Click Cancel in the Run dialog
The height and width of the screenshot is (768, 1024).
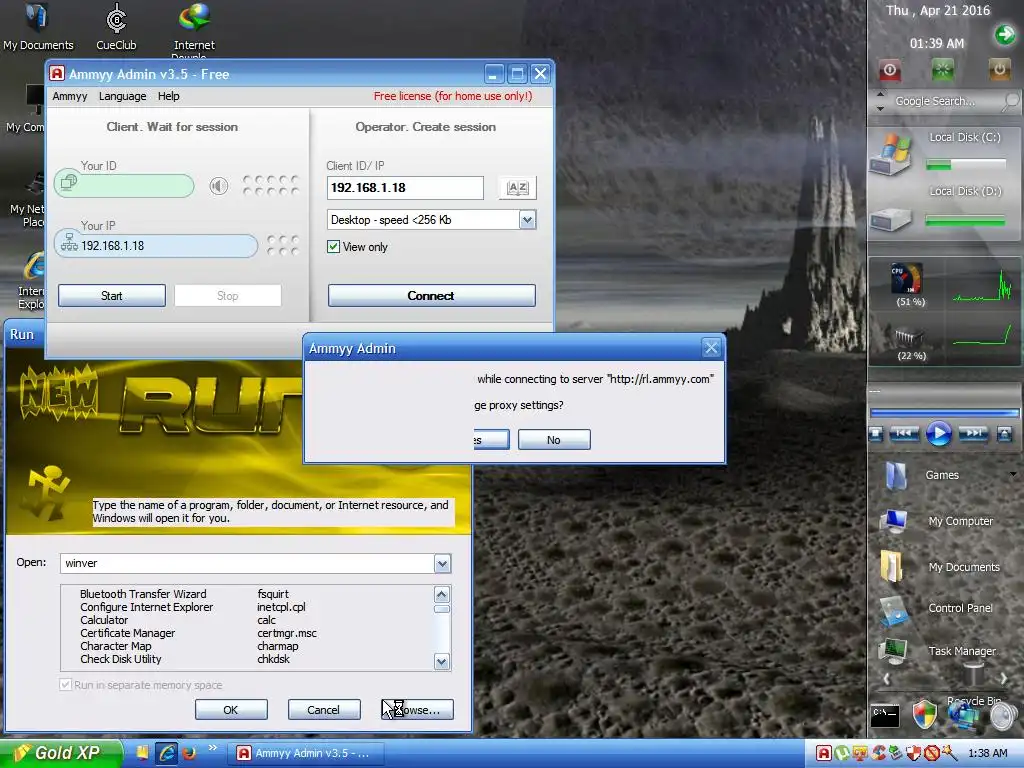[324, 710]
